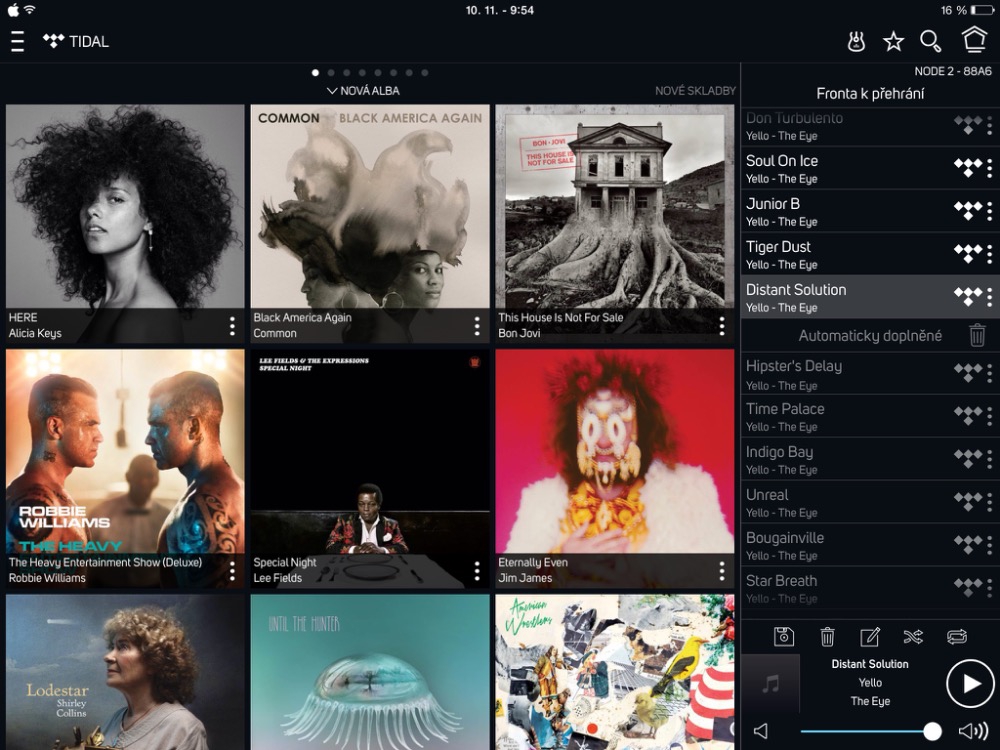Save the play queue as playlist

(x=784, y=636)
